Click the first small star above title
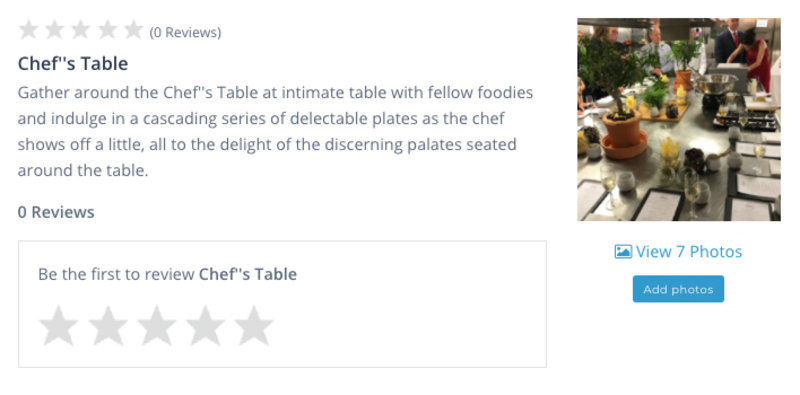 coord(28,30)
